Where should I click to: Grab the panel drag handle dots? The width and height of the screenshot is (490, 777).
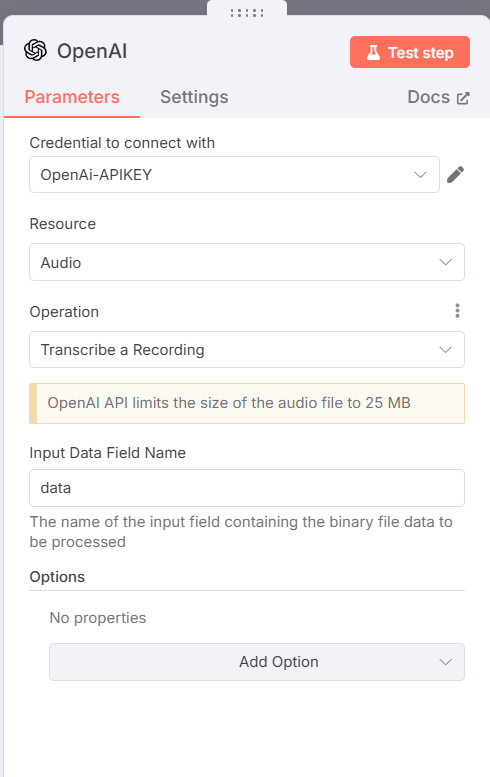click(247, 13)
